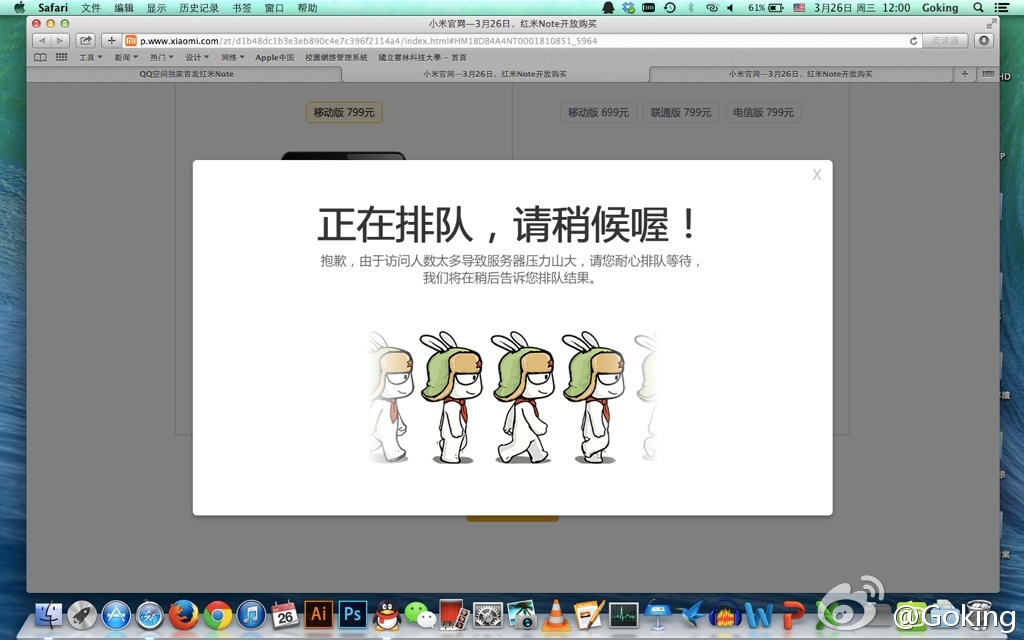Click the Reader button in the address bar
1024x640 pixels.
[x=945, y=40]
